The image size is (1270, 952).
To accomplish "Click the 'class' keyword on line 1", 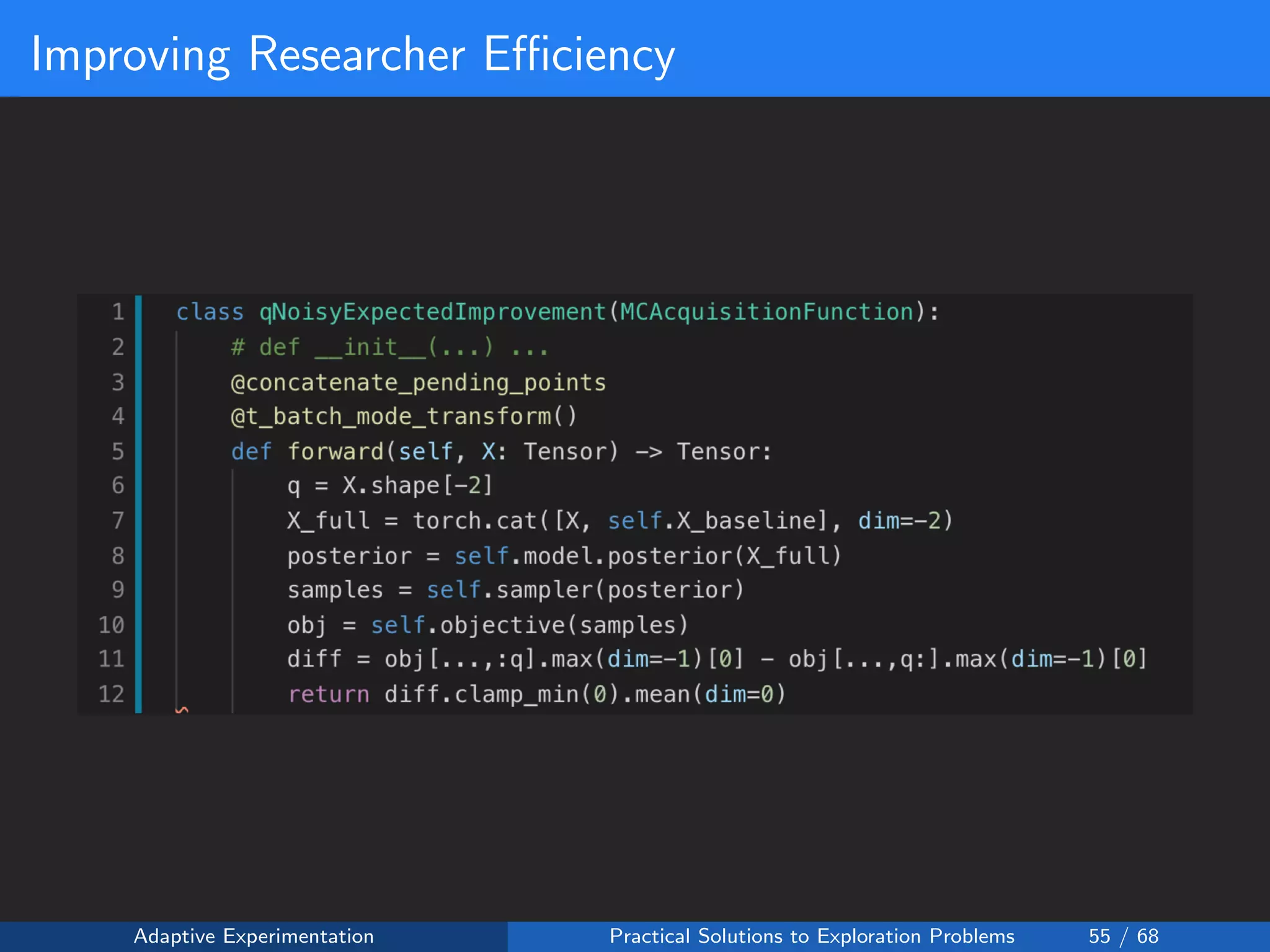I will point(210,312).
